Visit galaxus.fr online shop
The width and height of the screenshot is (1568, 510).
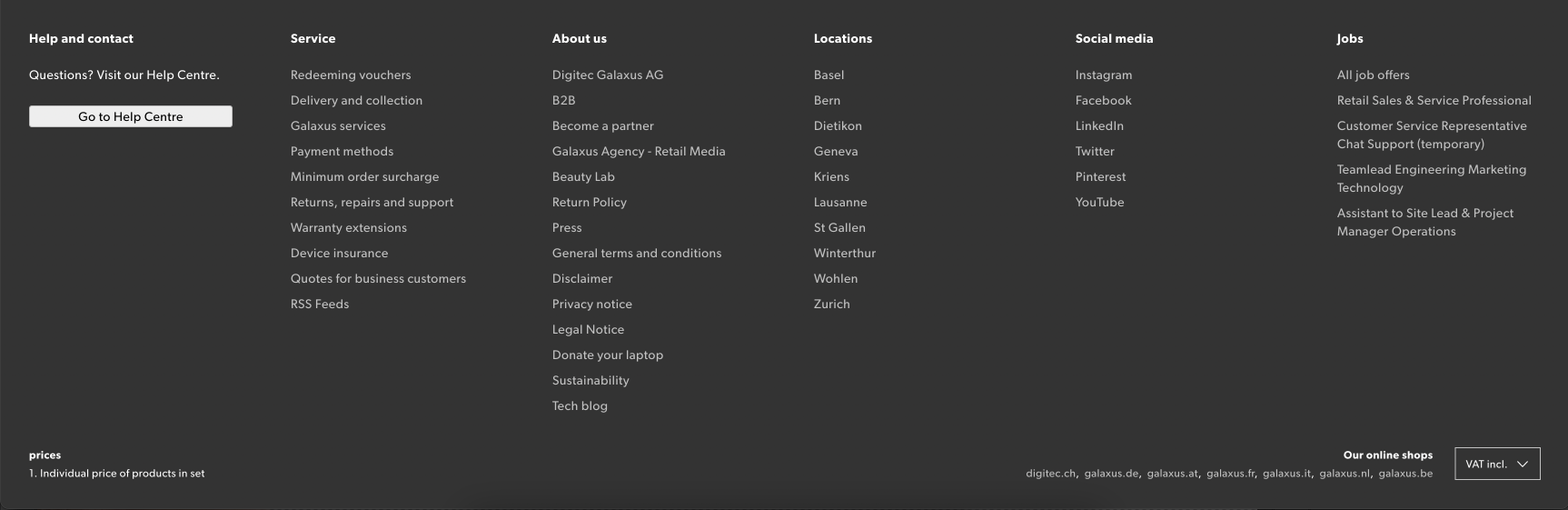(x=1230, y=474)
